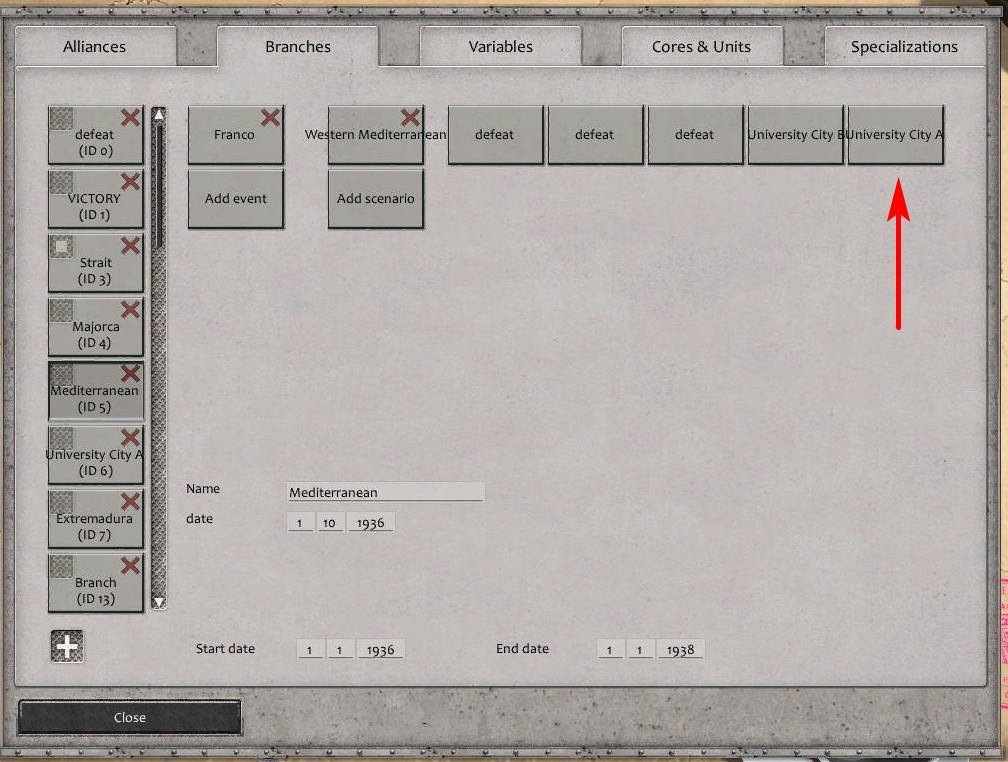The width and height of the screenshot is (1008, 762).
Task: Delete the defeat (ID 0) branch
Action: tap(130, 118)
